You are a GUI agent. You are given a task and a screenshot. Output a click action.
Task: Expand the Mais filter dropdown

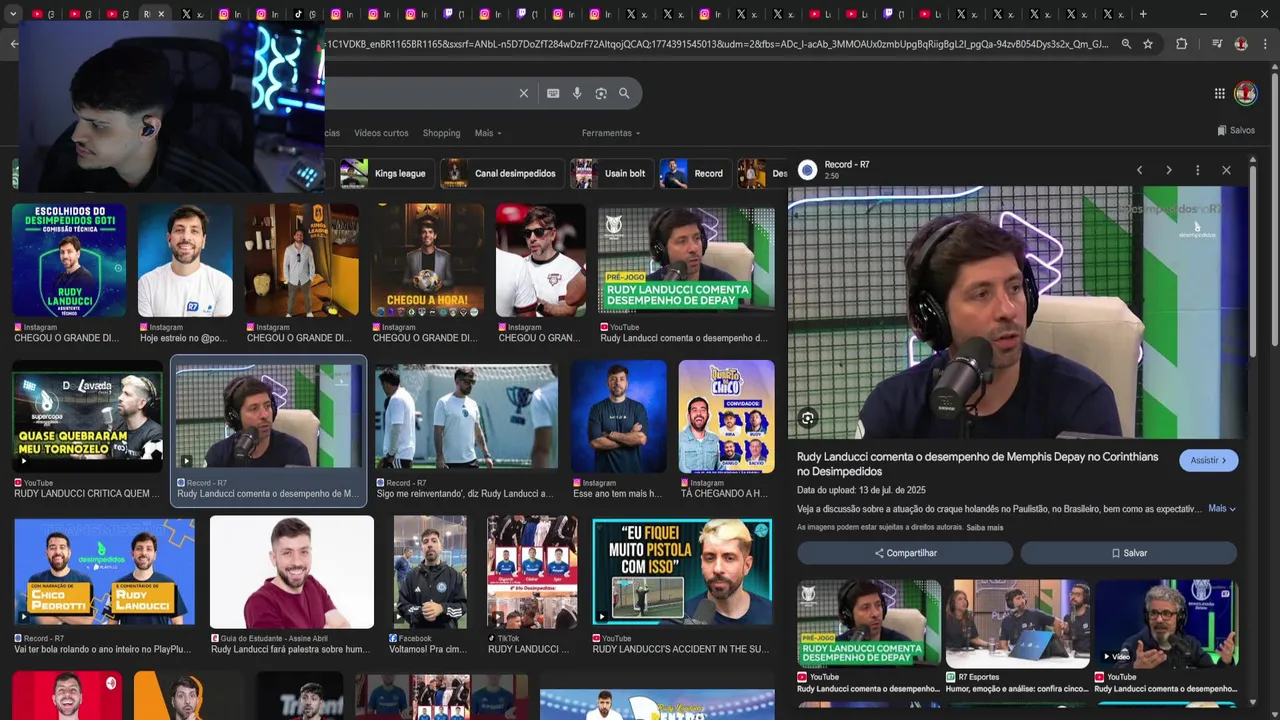point(488,133)
